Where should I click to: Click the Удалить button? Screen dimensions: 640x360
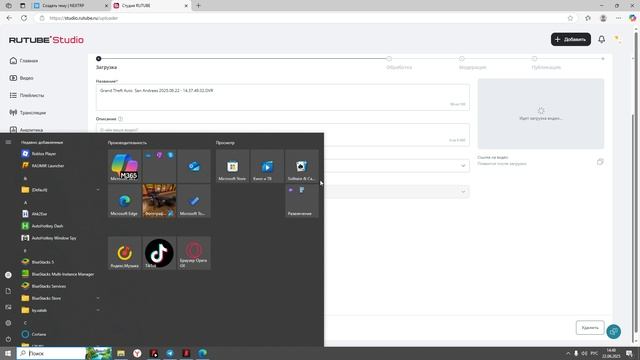pyautogui.click(x=590, y=328)
